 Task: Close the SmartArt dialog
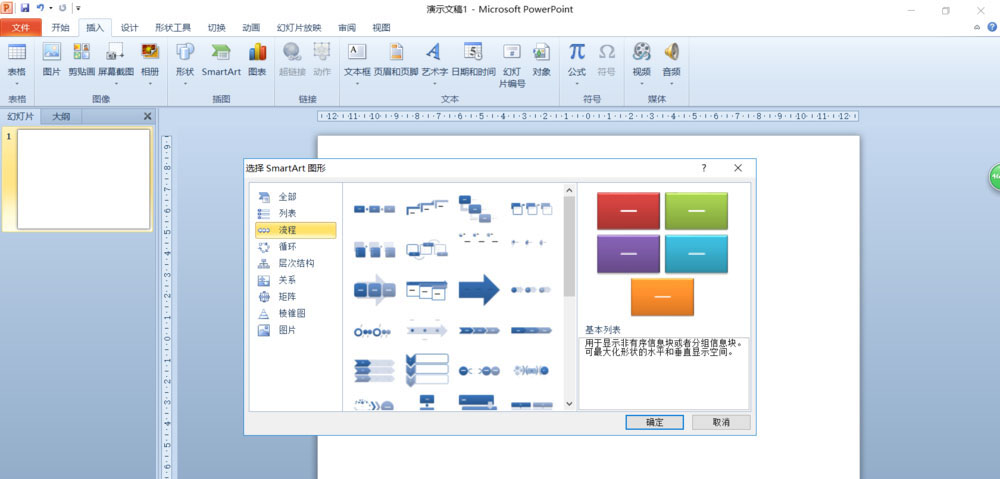coord(738,168)
